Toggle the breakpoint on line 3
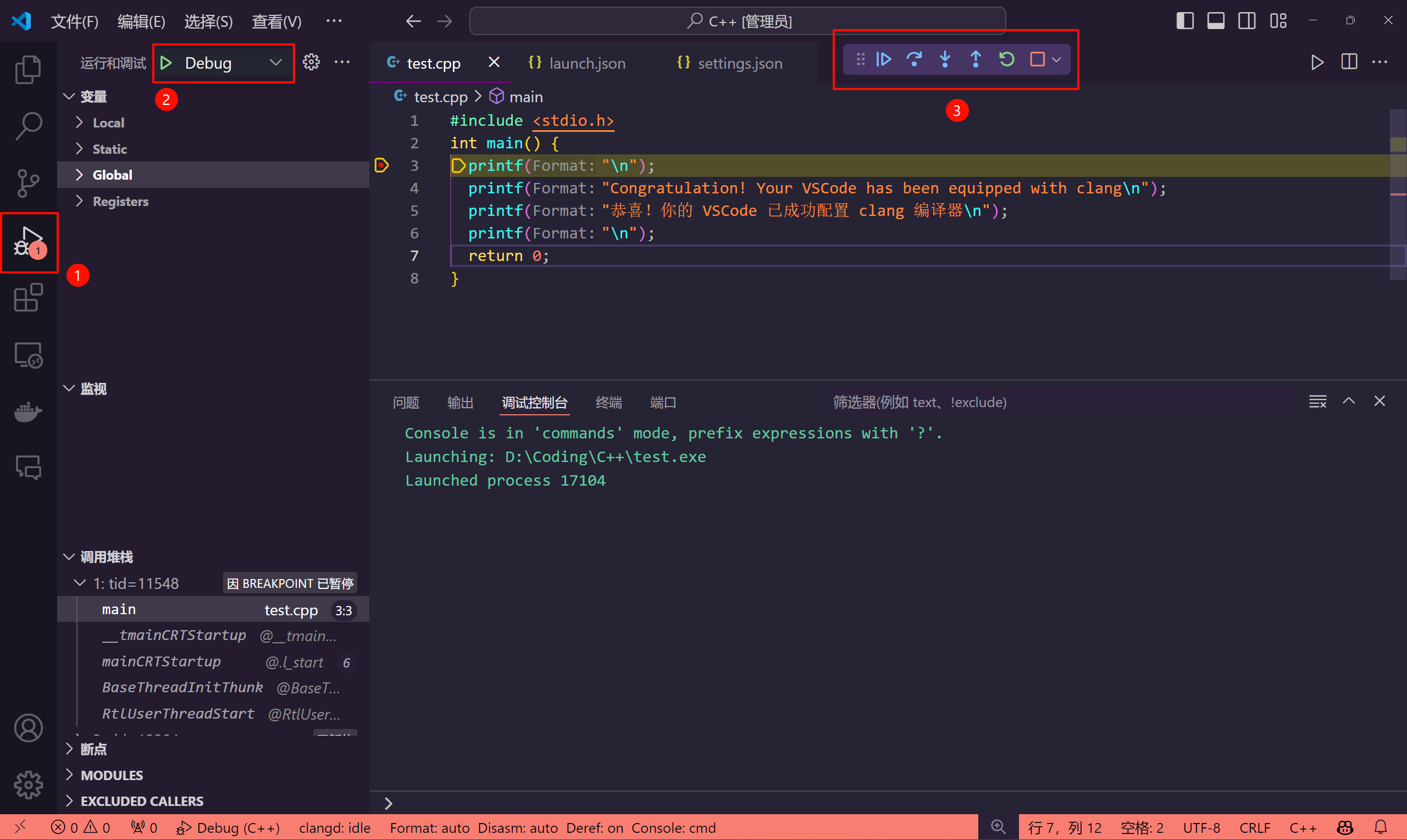Viewport: 1407px width, 840px height. tap(381, 165)
